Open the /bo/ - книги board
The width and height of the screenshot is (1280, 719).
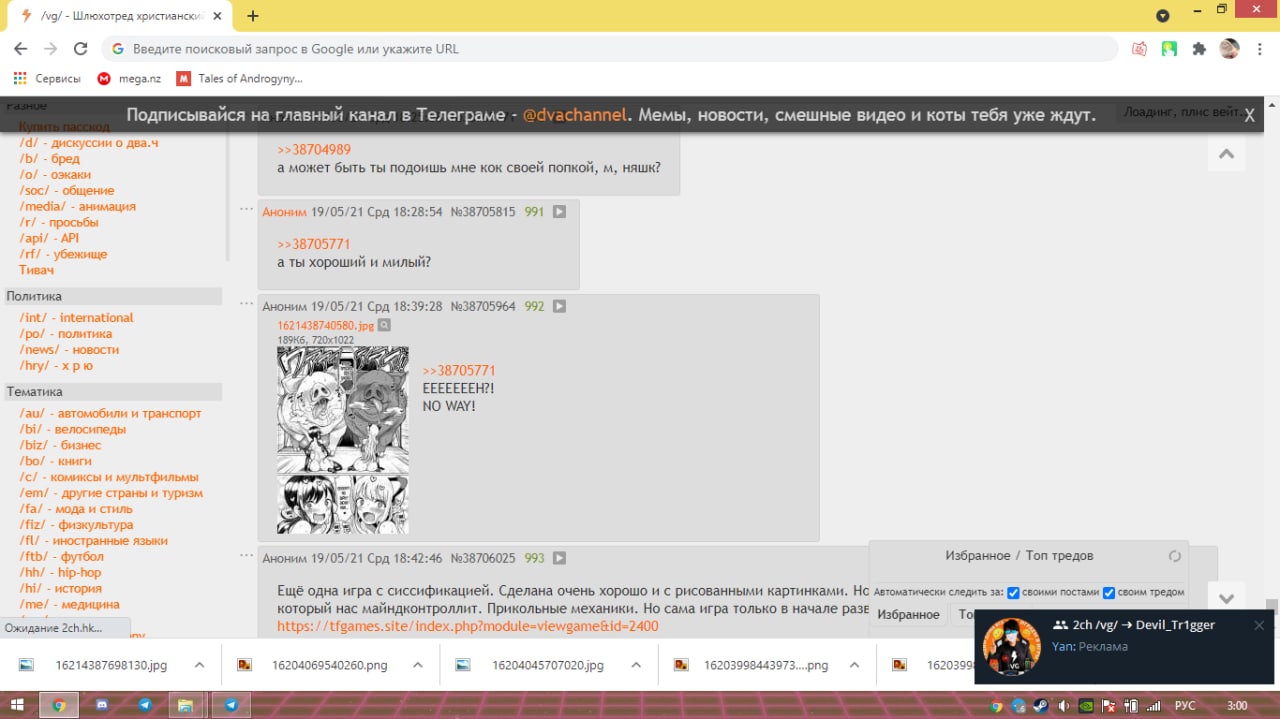(x=55, y=461)
